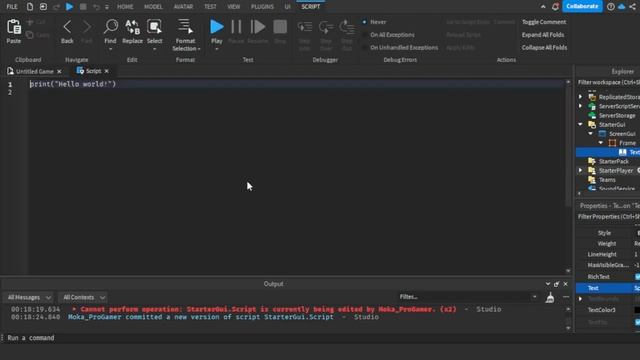Image resolution: width=640 pixels, height=360 pixels.
Task: Click the LineHeight property row
Action: coord(608,254)
